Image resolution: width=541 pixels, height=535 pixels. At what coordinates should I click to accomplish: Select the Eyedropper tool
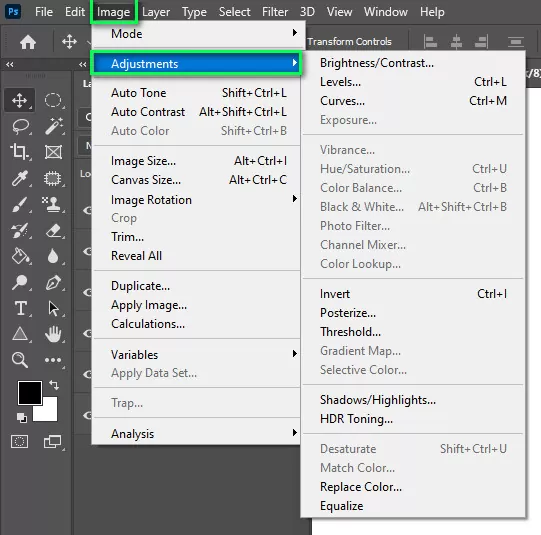coord(20,178)
